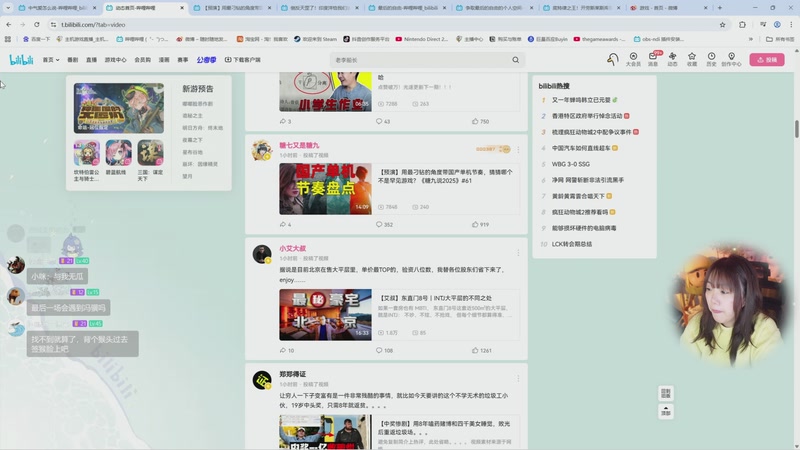800x450 pixels.
Task: Open the bilibili logo home link
Action: (x=21, y=60)
